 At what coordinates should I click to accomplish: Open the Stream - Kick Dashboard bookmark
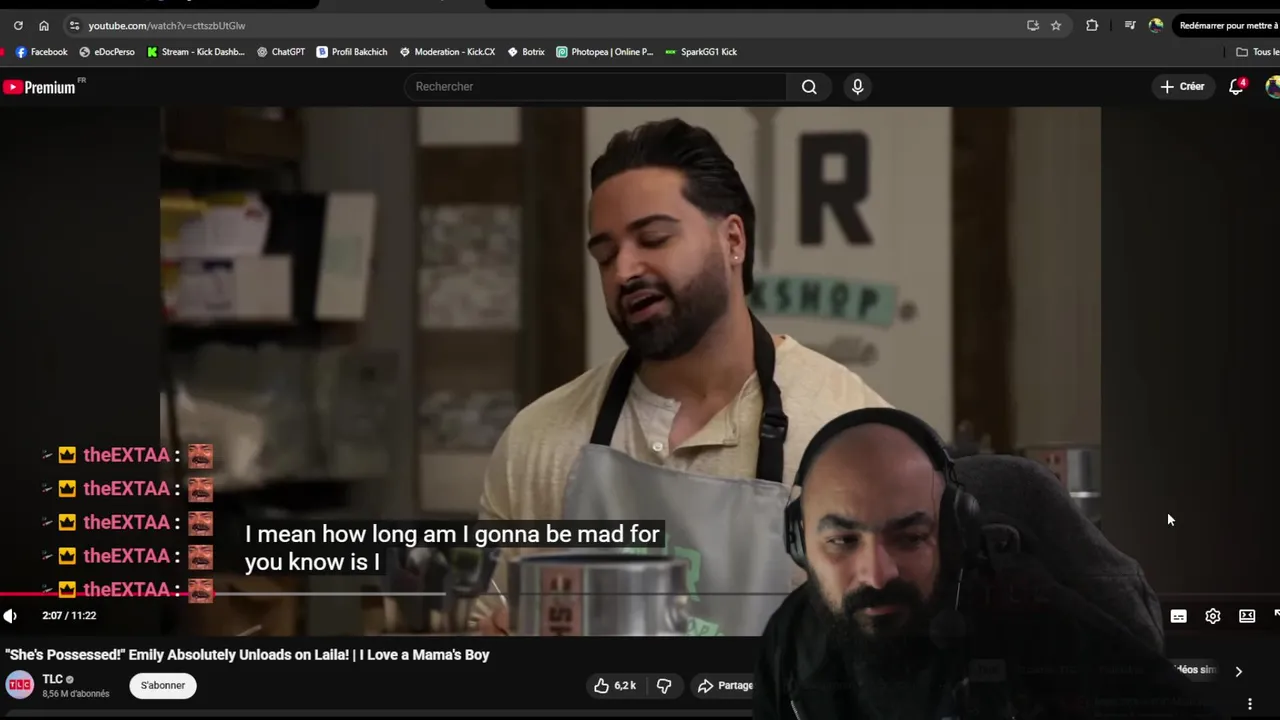tap(196, 52)
